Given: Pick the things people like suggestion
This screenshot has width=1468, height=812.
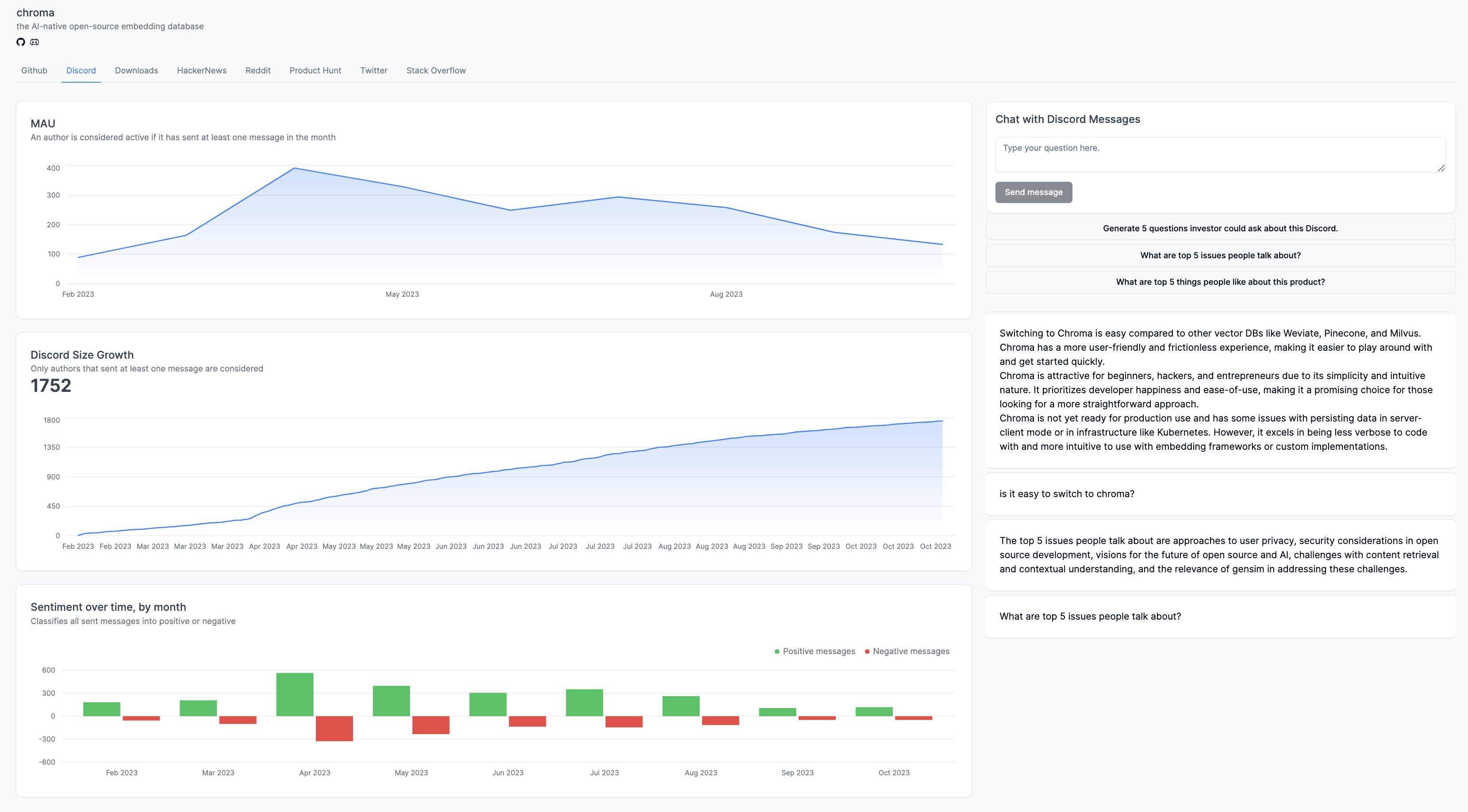Looking at the screenshot, I should pyautogui.click(x=1220, y=282).
